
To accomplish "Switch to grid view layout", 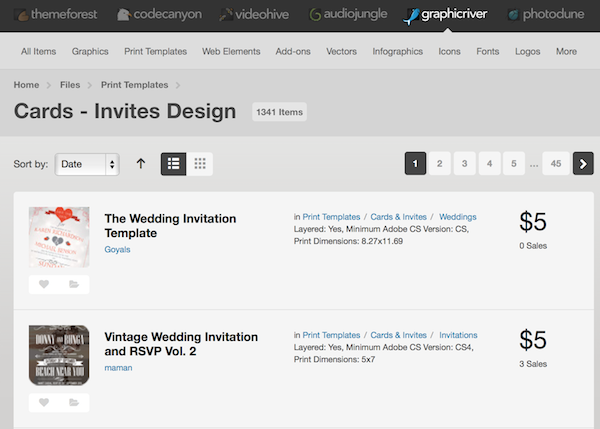I will pyautogui.click(x=200, y=163).
